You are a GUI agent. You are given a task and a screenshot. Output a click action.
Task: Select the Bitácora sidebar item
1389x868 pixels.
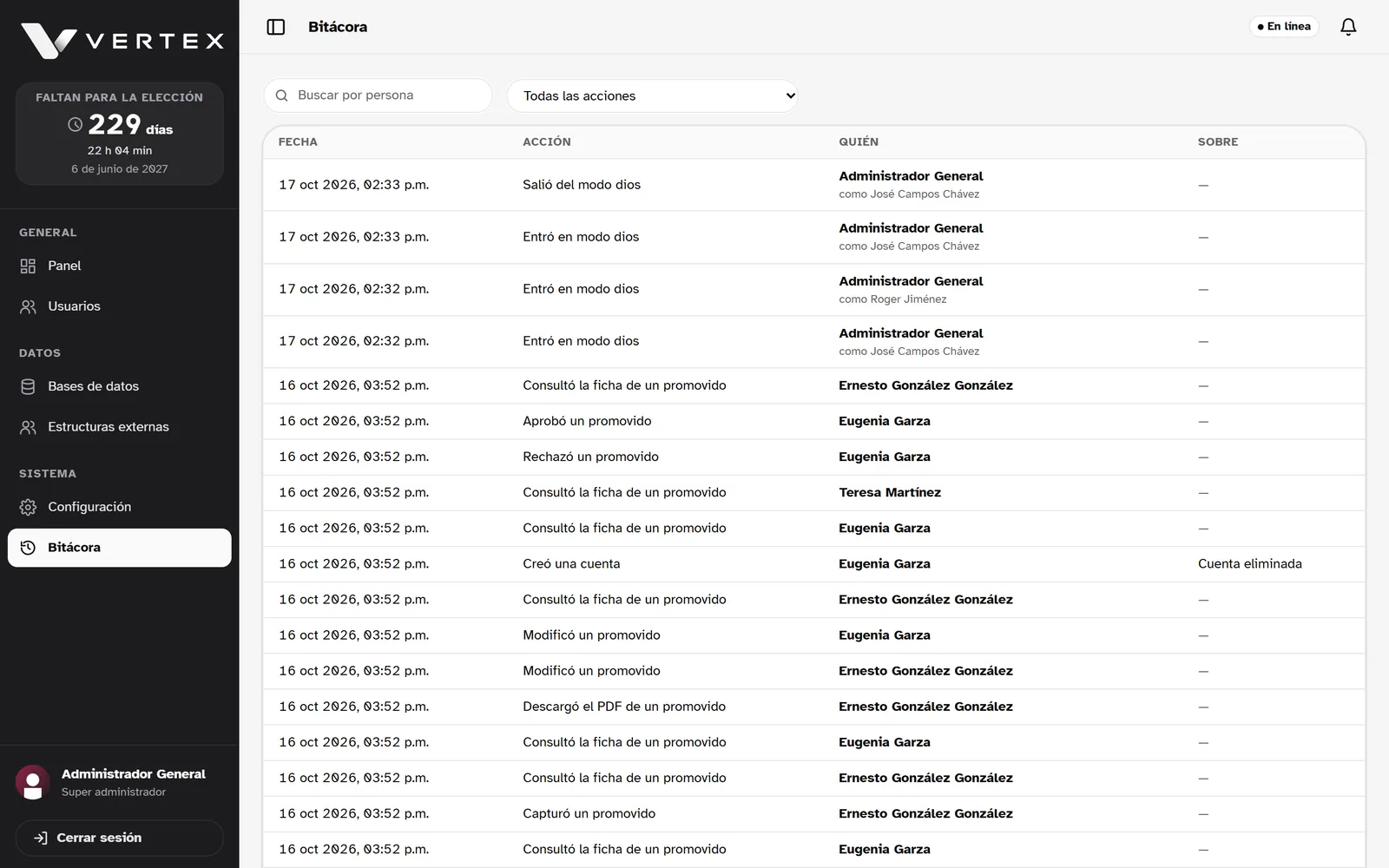coord(120,548)
